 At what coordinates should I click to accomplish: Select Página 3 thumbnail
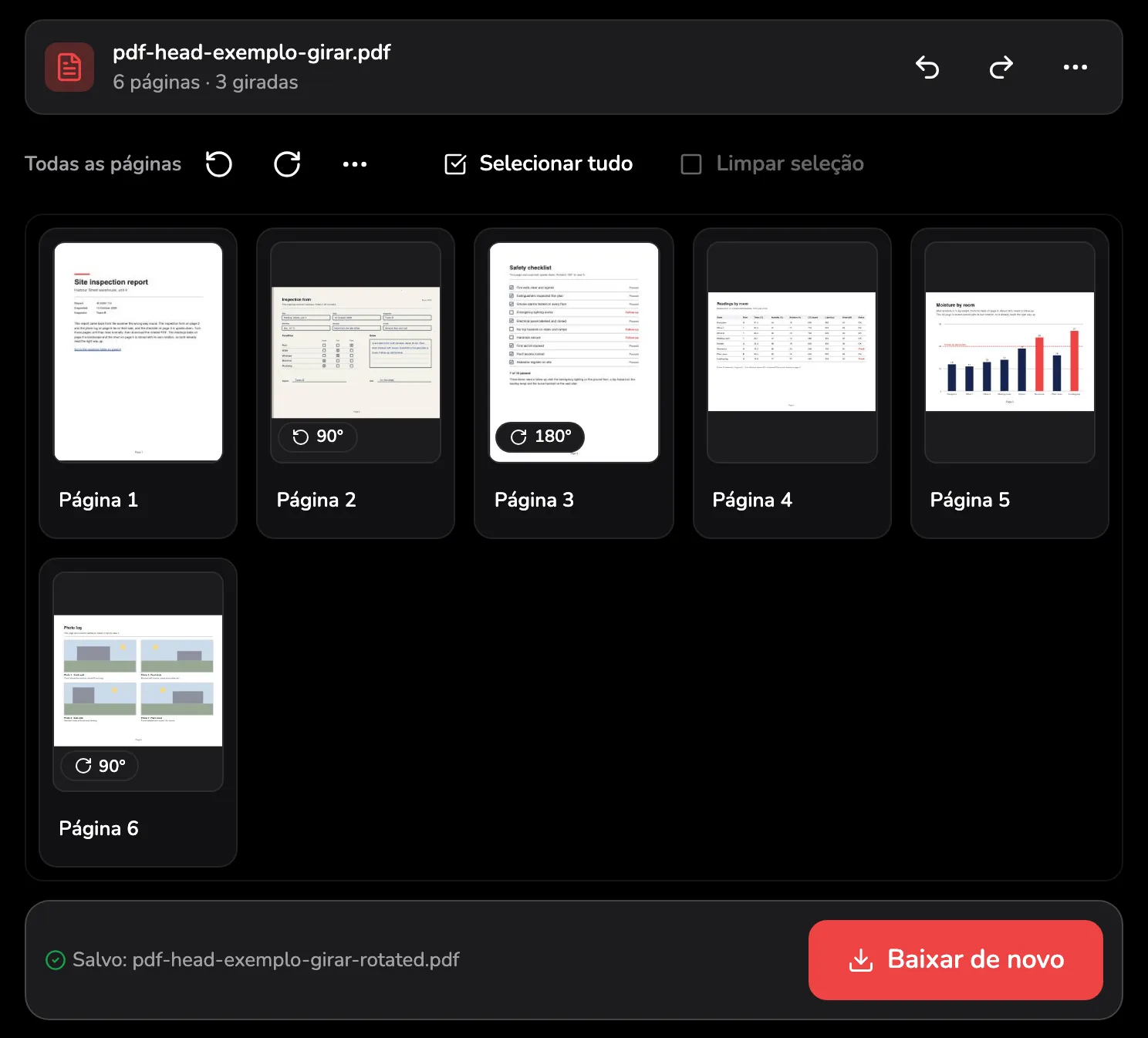[574, 352]
